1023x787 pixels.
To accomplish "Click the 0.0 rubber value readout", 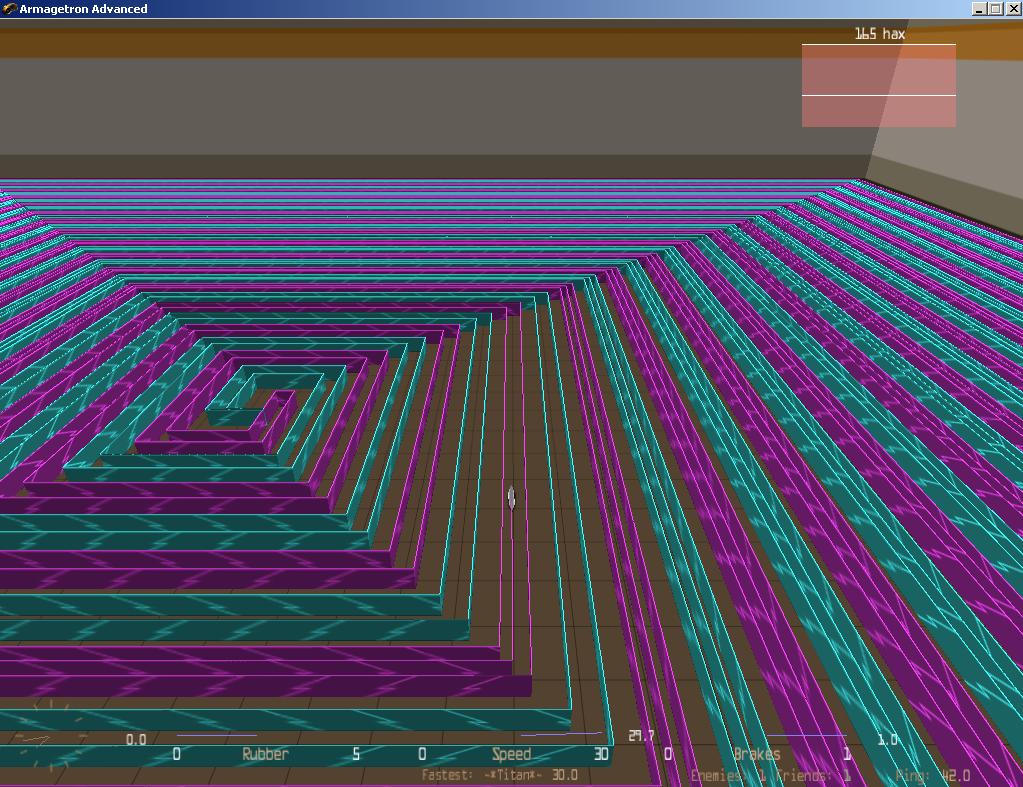I will 136,740.
